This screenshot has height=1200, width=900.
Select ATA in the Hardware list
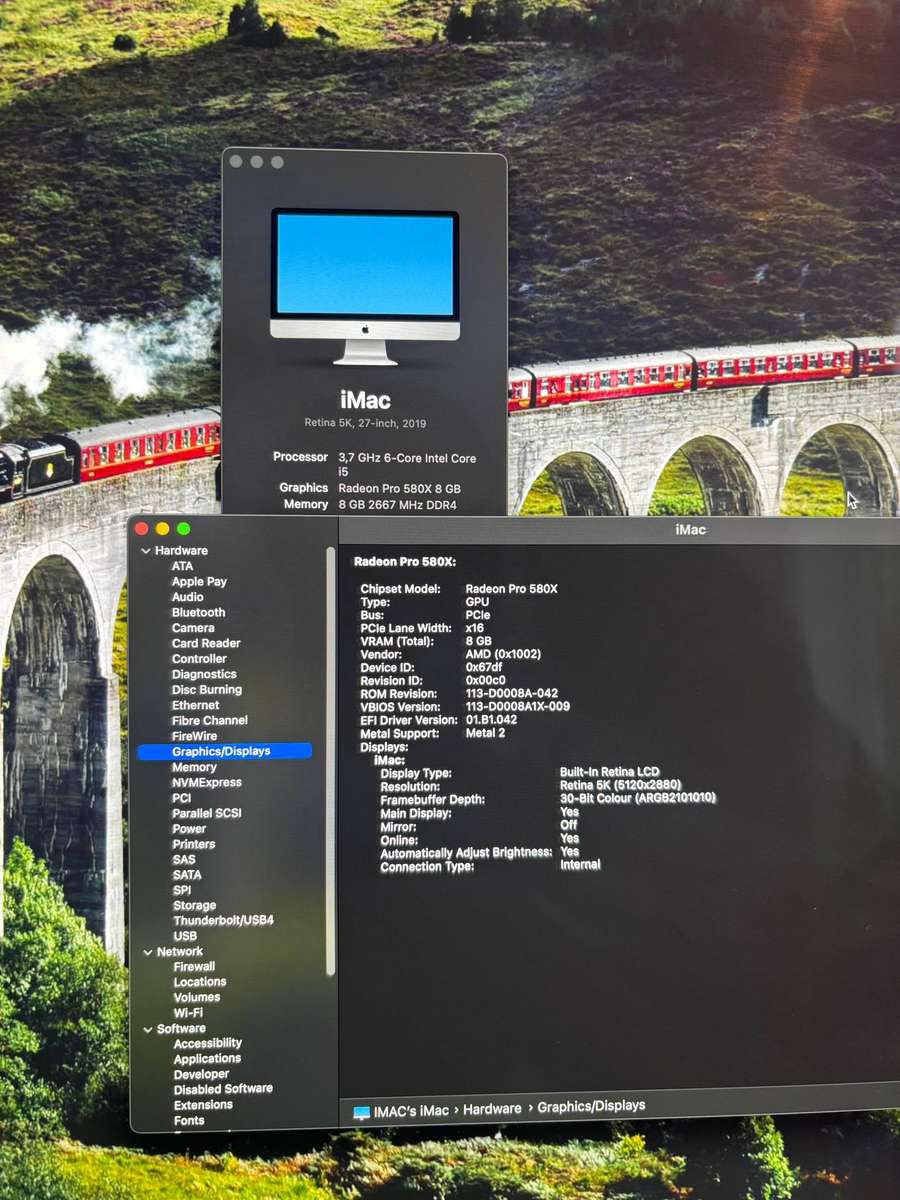183,566
